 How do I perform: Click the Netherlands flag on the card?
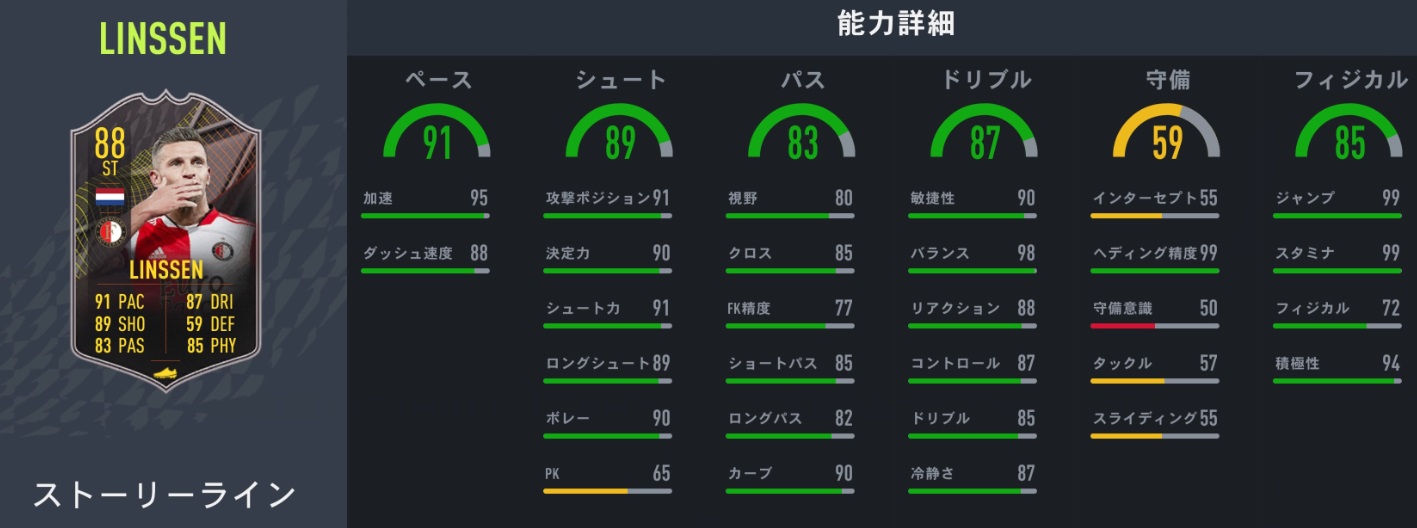pos(108,197)
